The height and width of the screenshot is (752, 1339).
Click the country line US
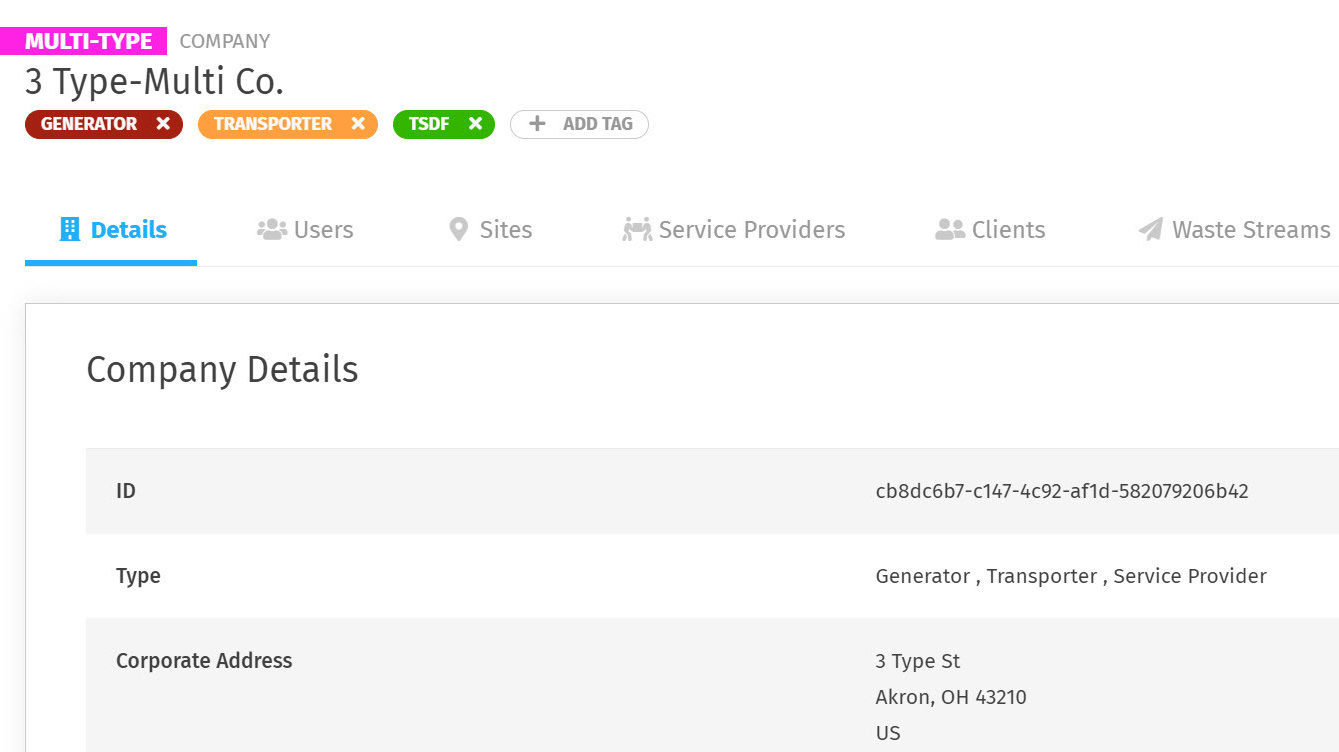(888, 733)
